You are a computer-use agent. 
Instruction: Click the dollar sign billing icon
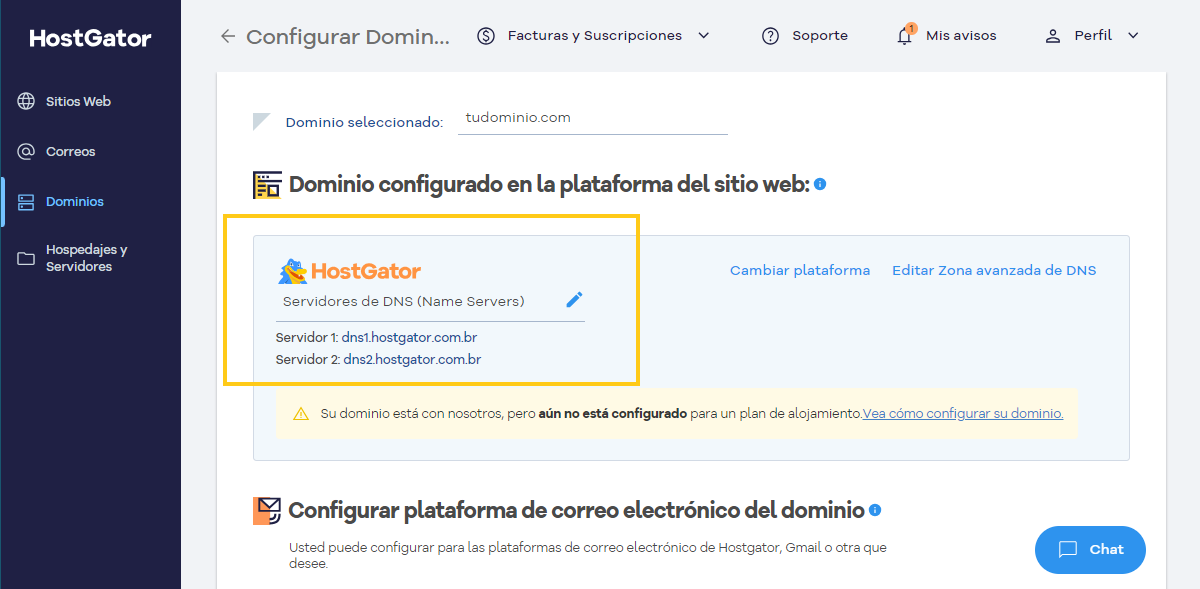[486, 36]
